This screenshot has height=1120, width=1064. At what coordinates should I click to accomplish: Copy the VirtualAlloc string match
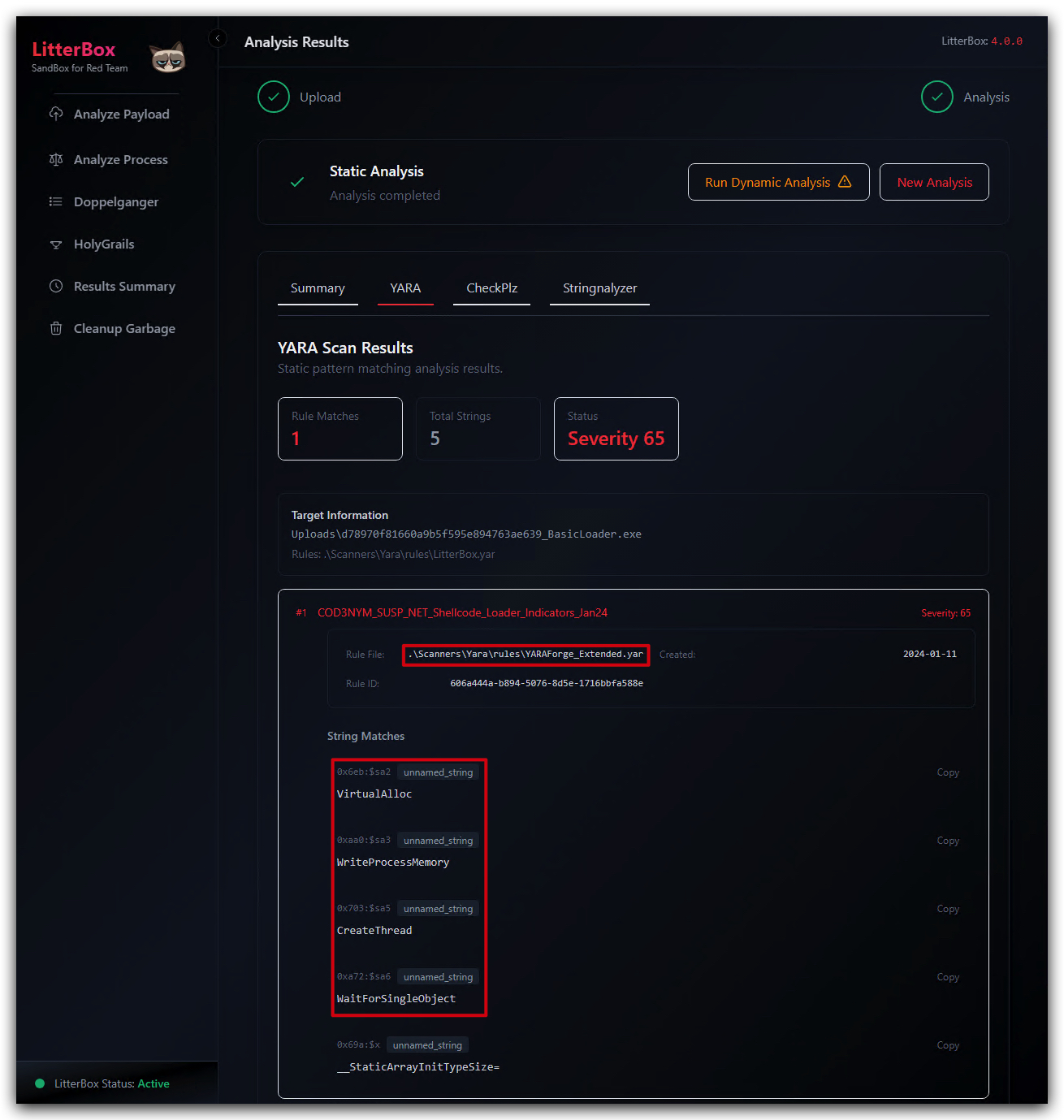[948, 772]
